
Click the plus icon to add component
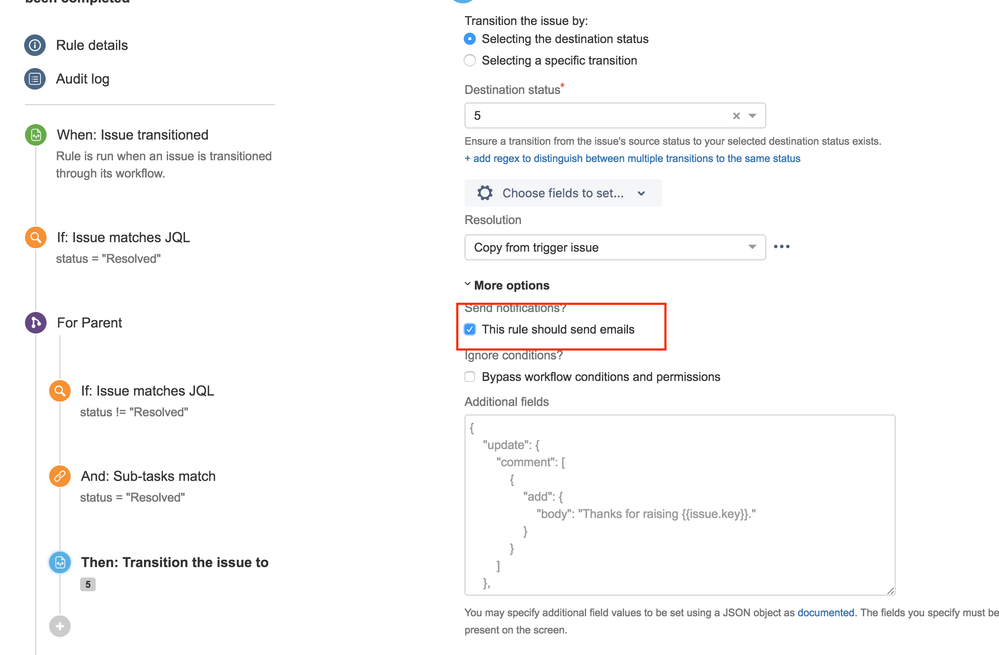click(60, 626)
